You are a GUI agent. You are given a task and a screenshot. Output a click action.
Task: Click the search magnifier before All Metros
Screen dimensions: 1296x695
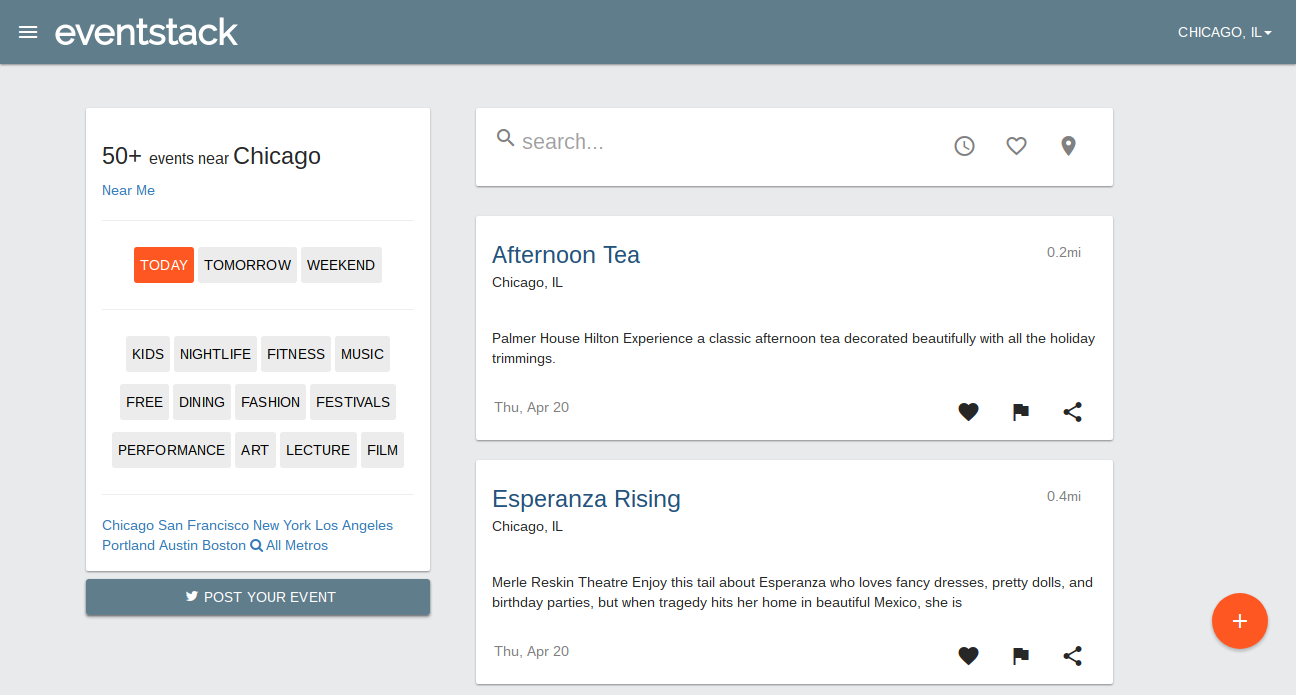click(x=258, y=545)
